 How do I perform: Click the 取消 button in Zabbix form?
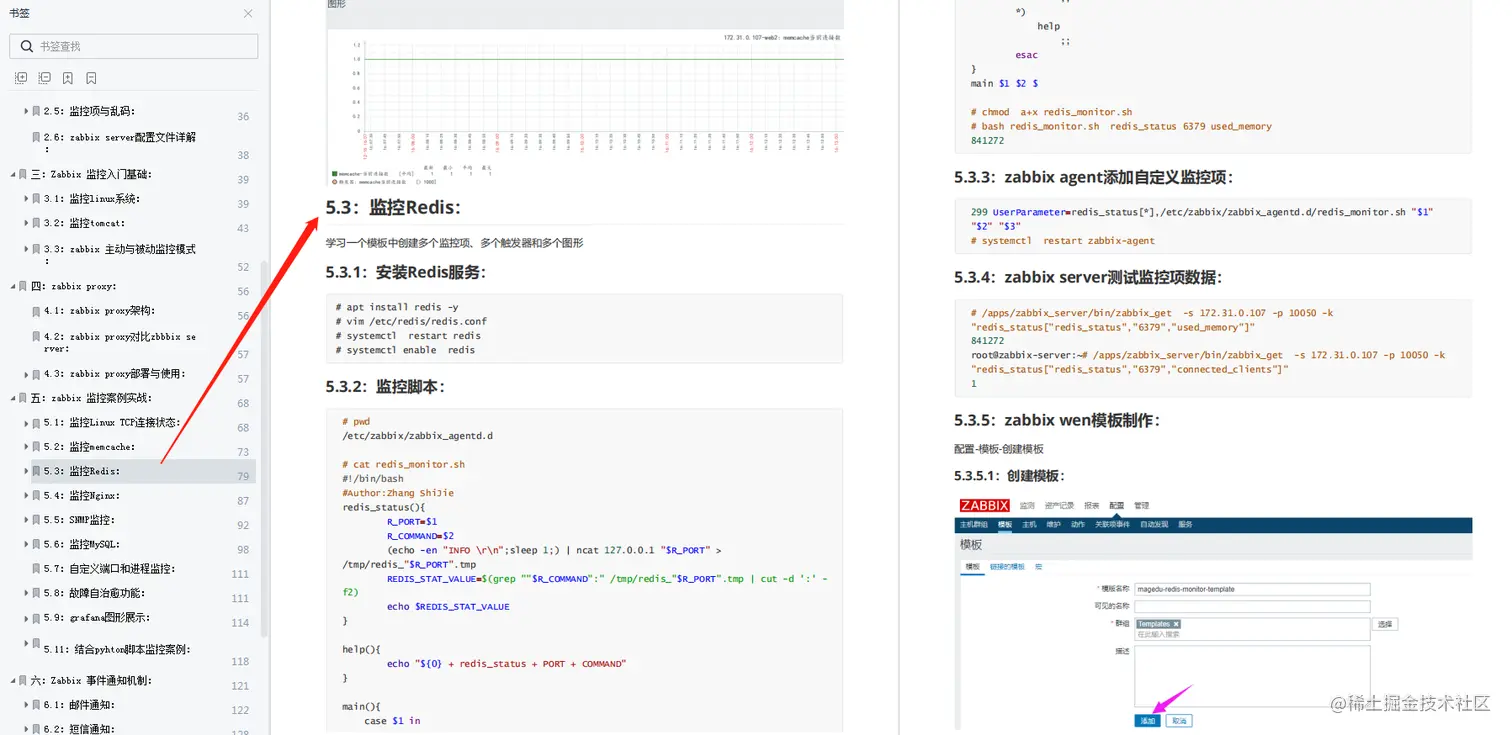coord(1179,721)
